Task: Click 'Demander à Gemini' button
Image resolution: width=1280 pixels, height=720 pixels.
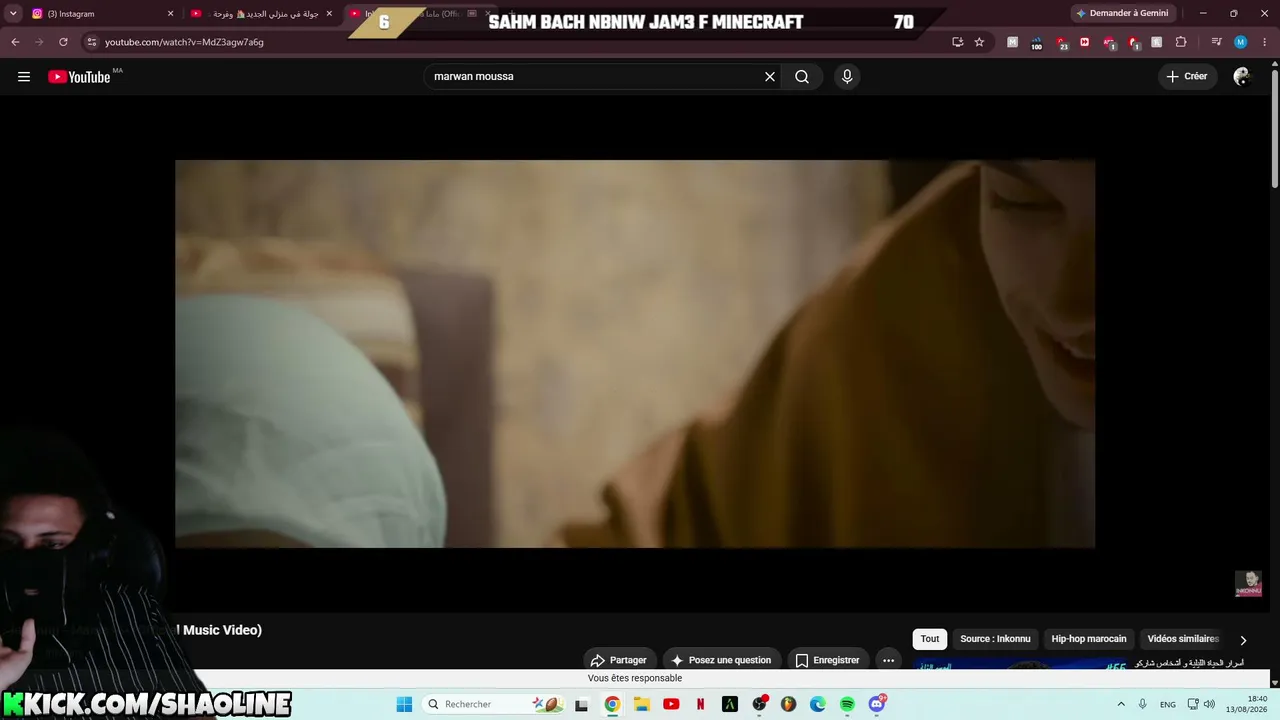Action: pos(1124,14)
